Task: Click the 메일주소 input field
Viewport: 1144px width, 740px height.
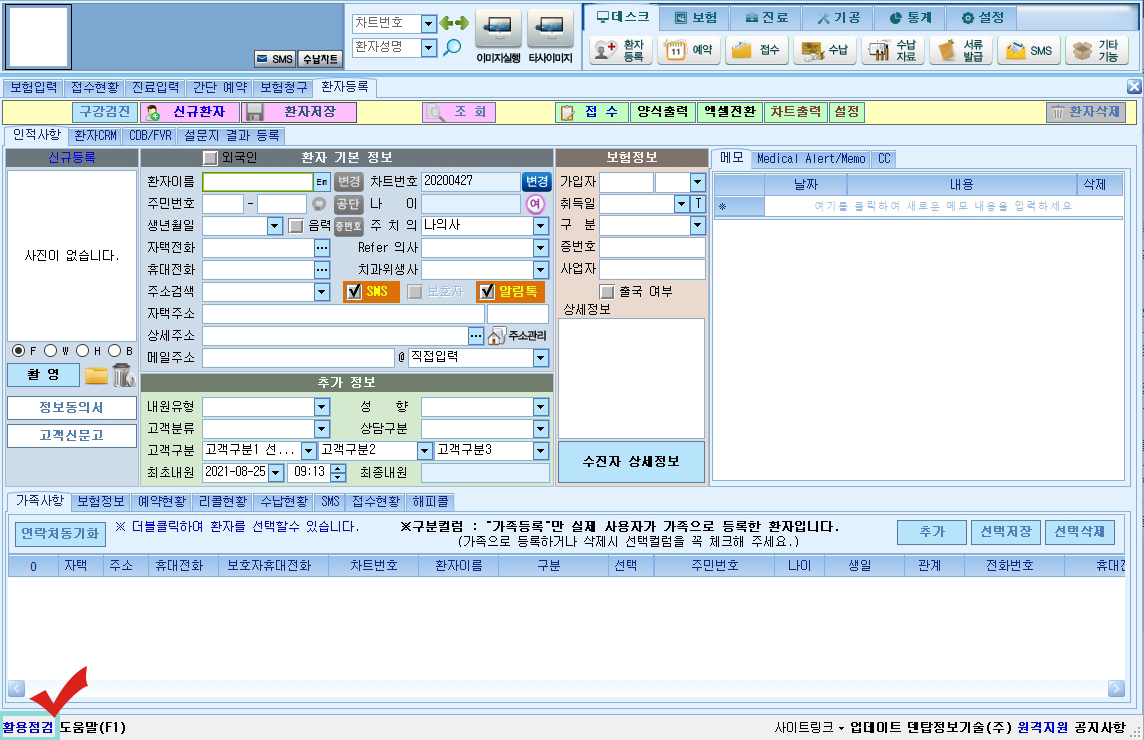Action: coord(298,358)
